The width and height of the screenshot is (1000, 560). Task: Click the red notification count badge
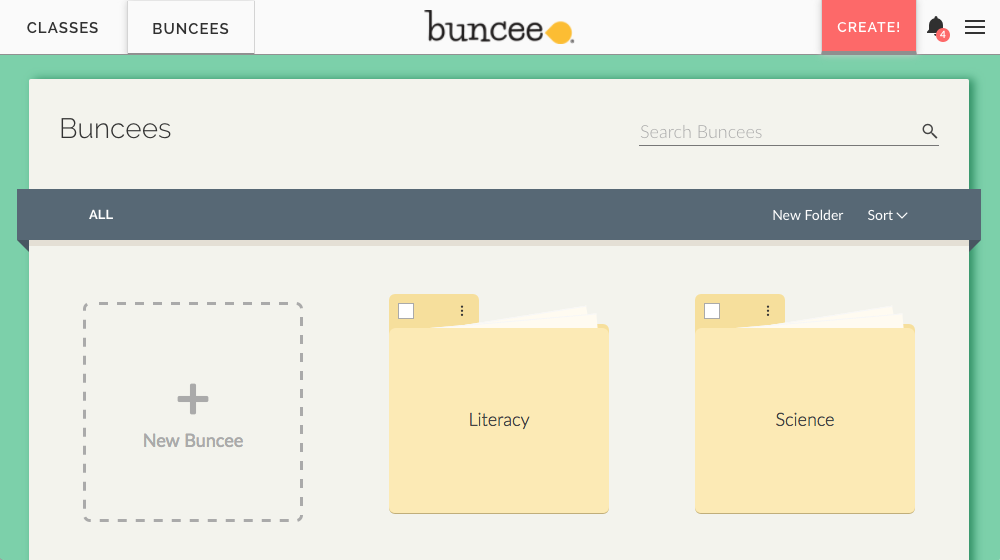coord(943,36)
